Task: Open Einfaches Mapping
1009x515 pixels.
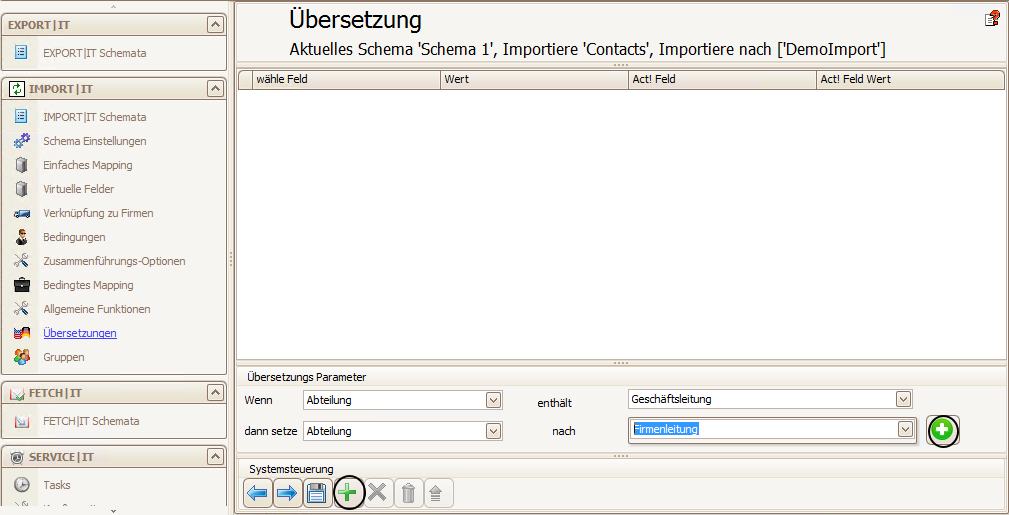Action: (88, 165)
